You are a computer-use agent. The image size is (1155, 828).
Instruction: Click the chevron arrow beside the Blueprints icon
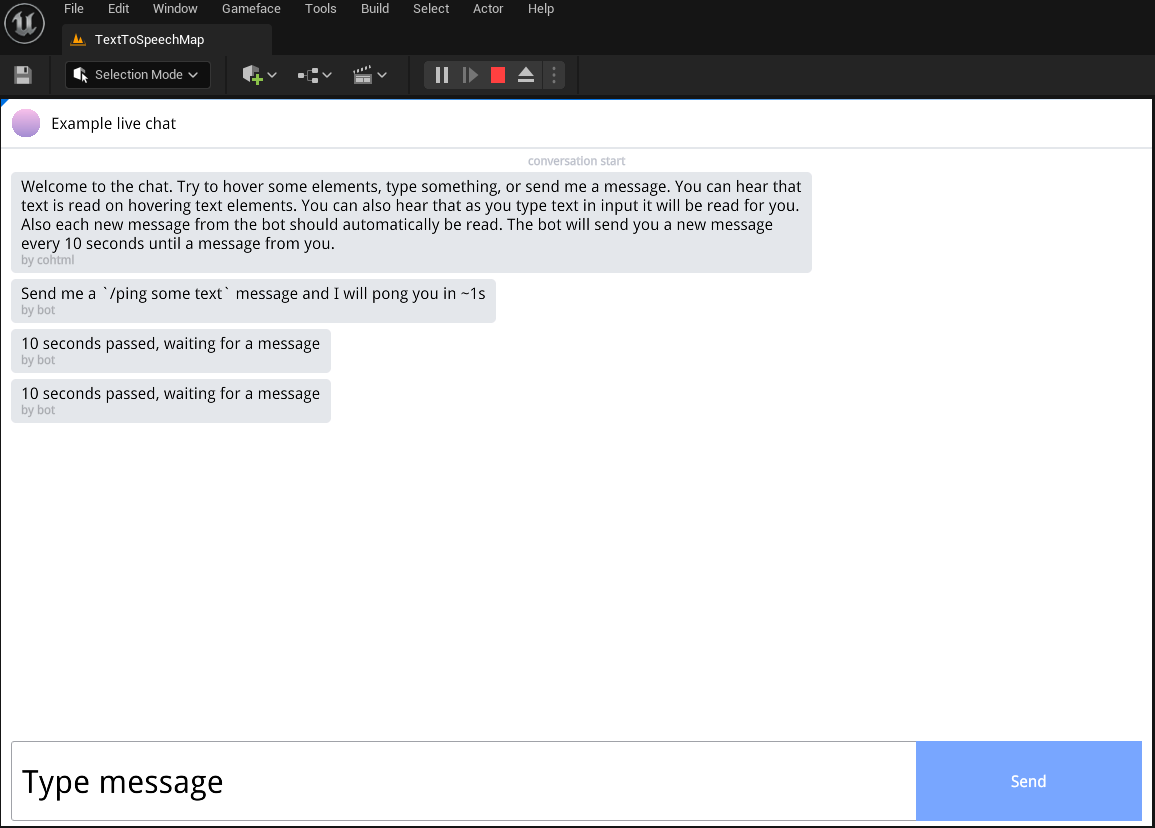point(327,75)
